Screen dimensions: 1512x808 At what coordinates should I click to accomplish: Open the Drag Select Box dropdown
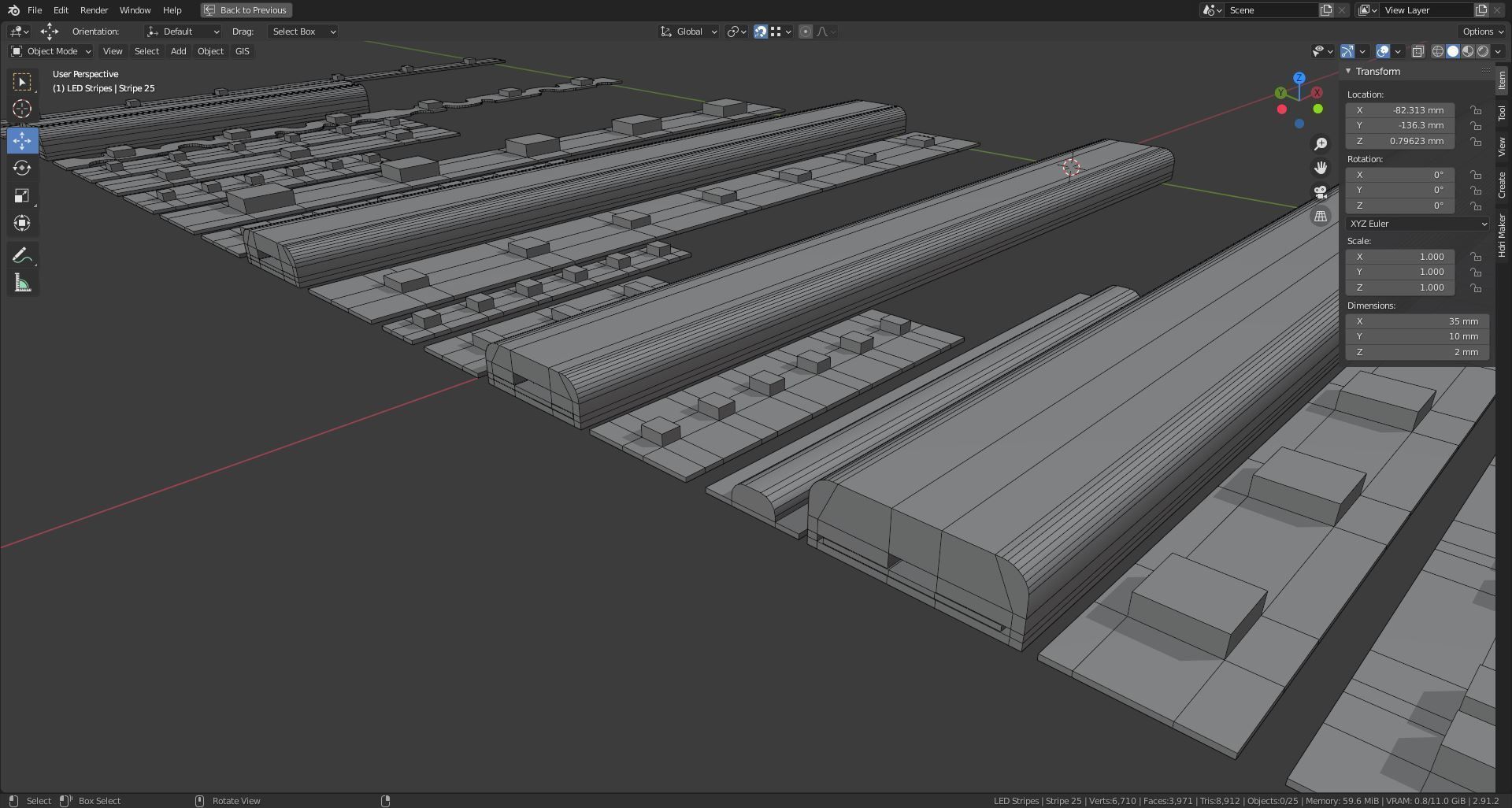coord(303,32)
